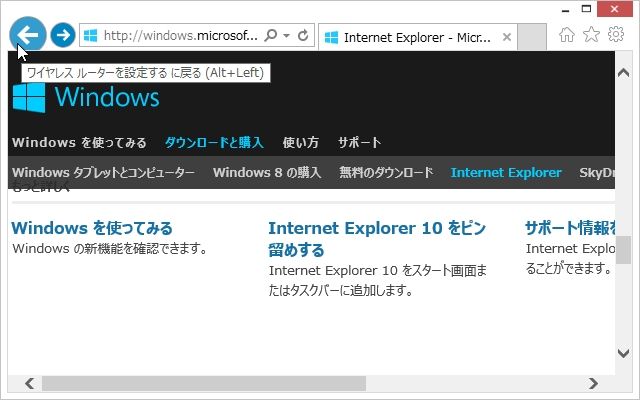Click the vertical scrollbar thumb
The height and width of the screenshot is (400, 640).
(623, 250)
